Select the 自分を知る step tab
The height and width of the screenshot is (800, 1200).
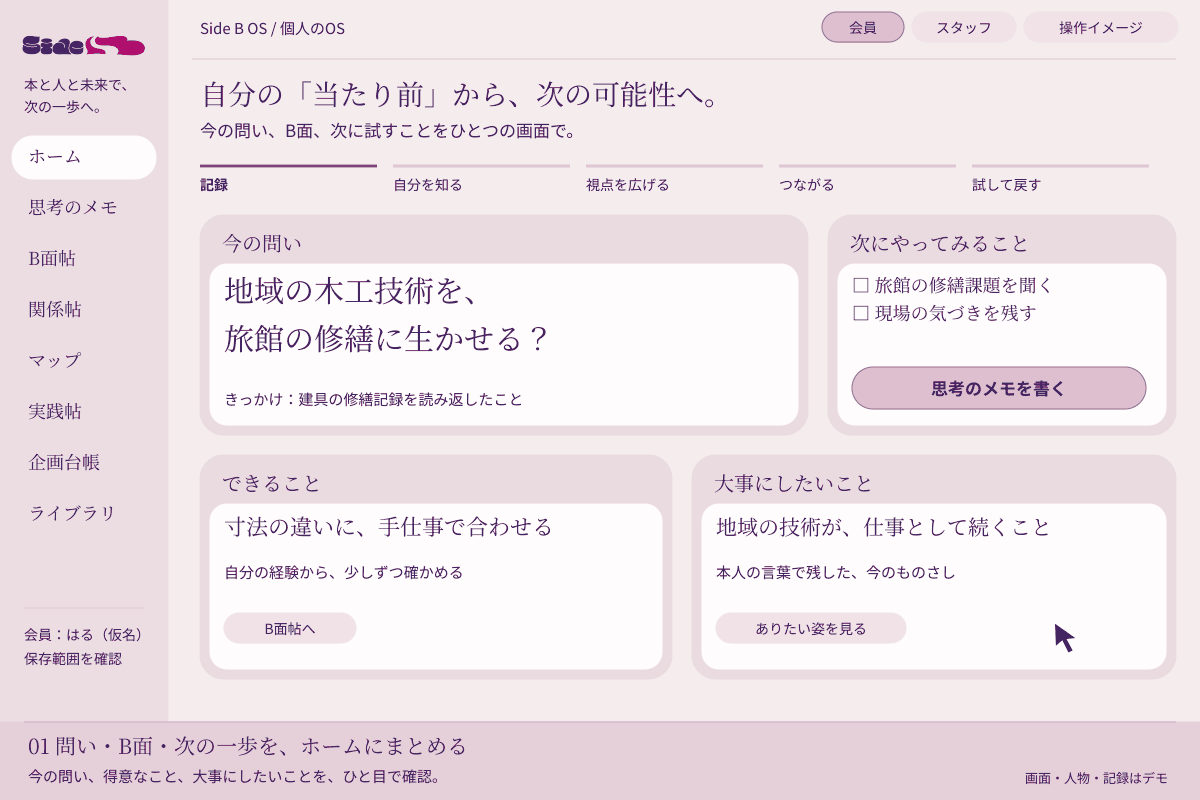[x=481, y=179]
